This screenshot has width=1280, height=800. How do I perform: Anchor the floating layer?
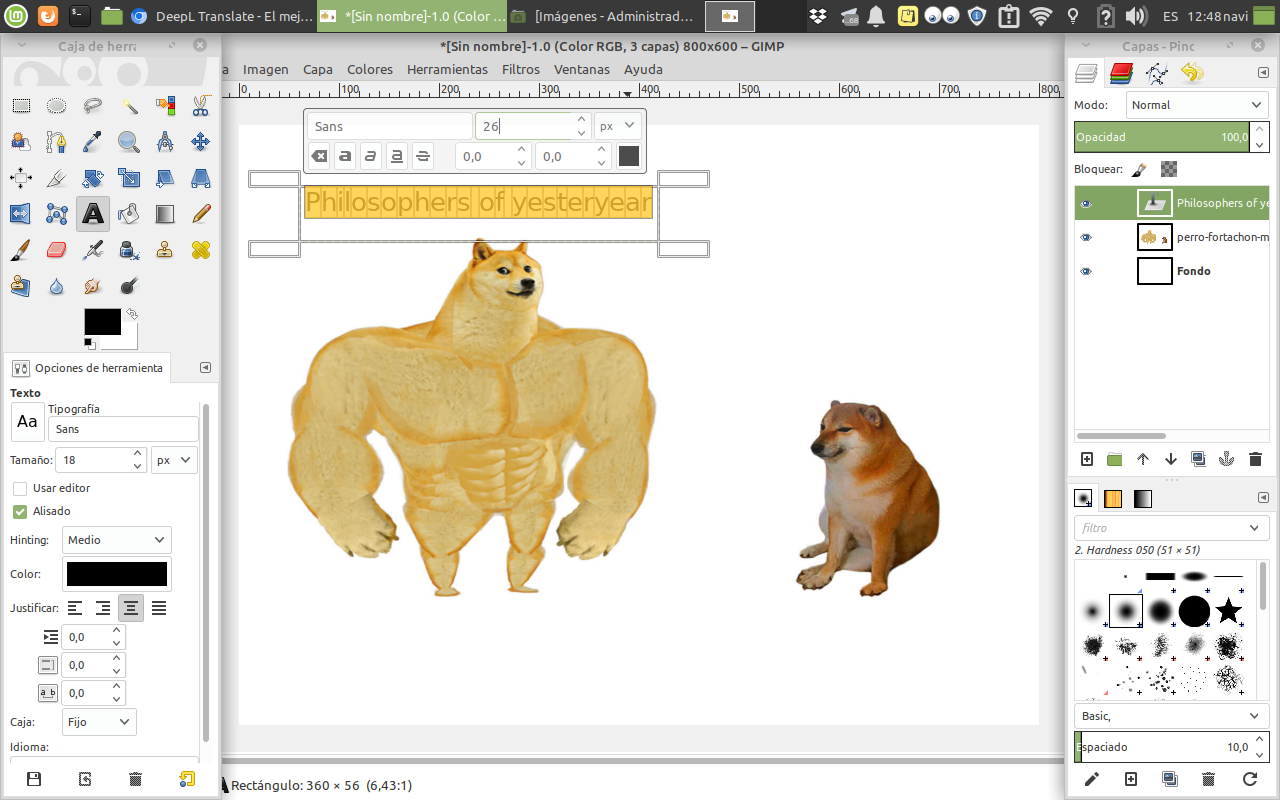click(x=1227, y=459)
